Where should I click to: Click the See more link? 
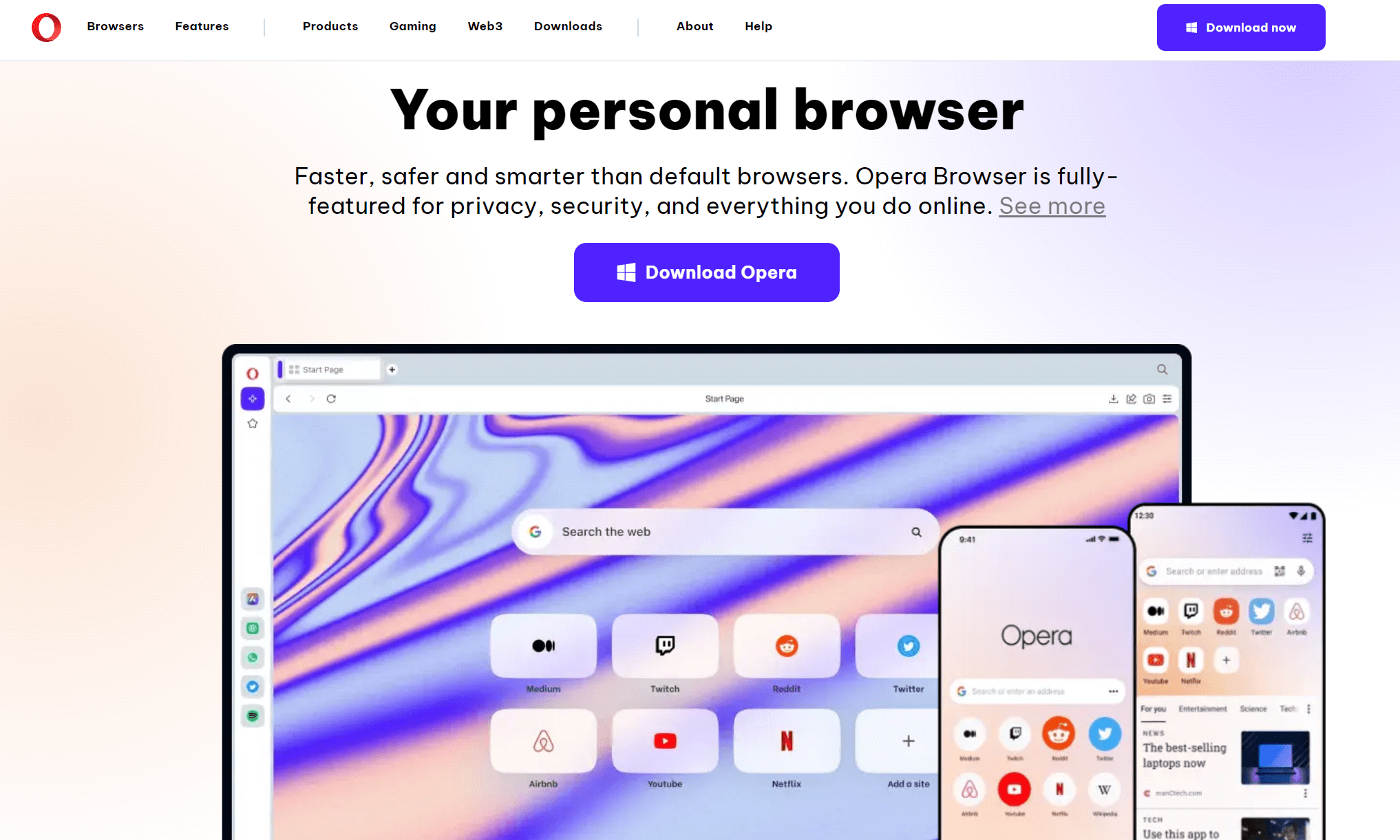pos(1052,205)
